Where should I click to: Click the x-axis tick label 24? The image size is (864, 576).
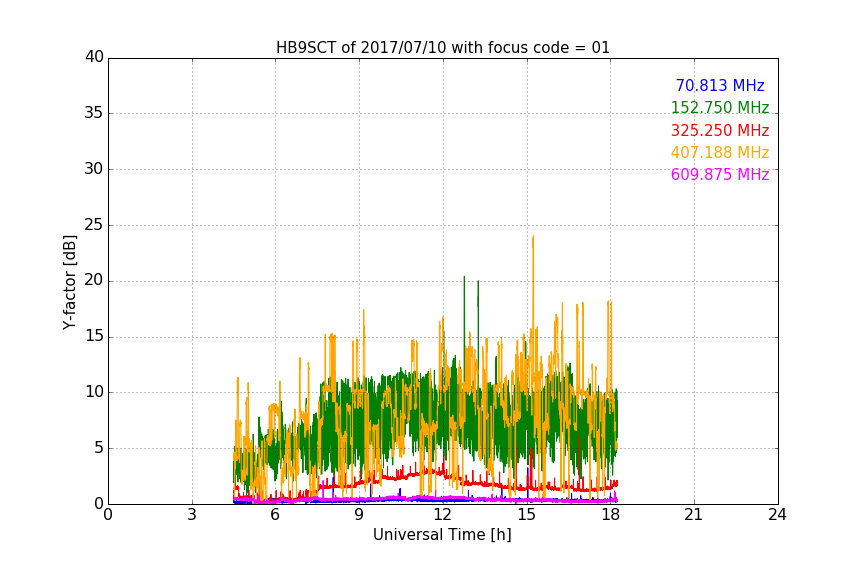tap(777, 515)
